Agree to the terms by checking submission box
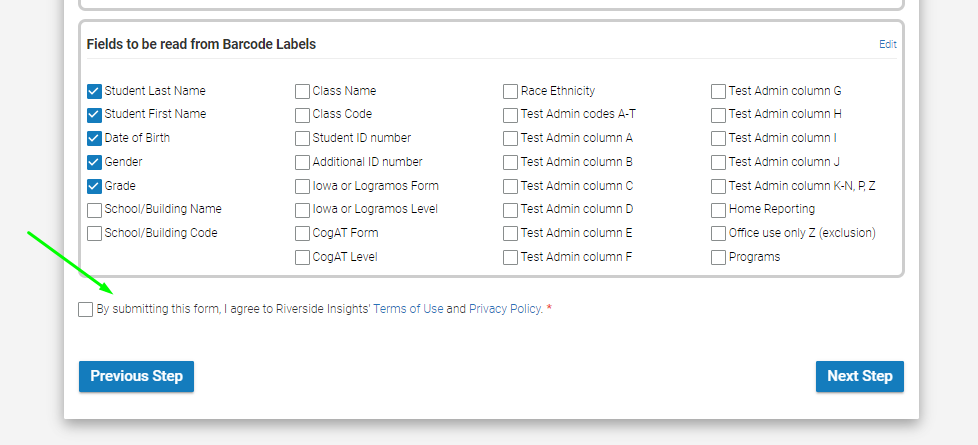Image resolution: width=978 pixels, height=445 pixels. (x=85, y=309)
